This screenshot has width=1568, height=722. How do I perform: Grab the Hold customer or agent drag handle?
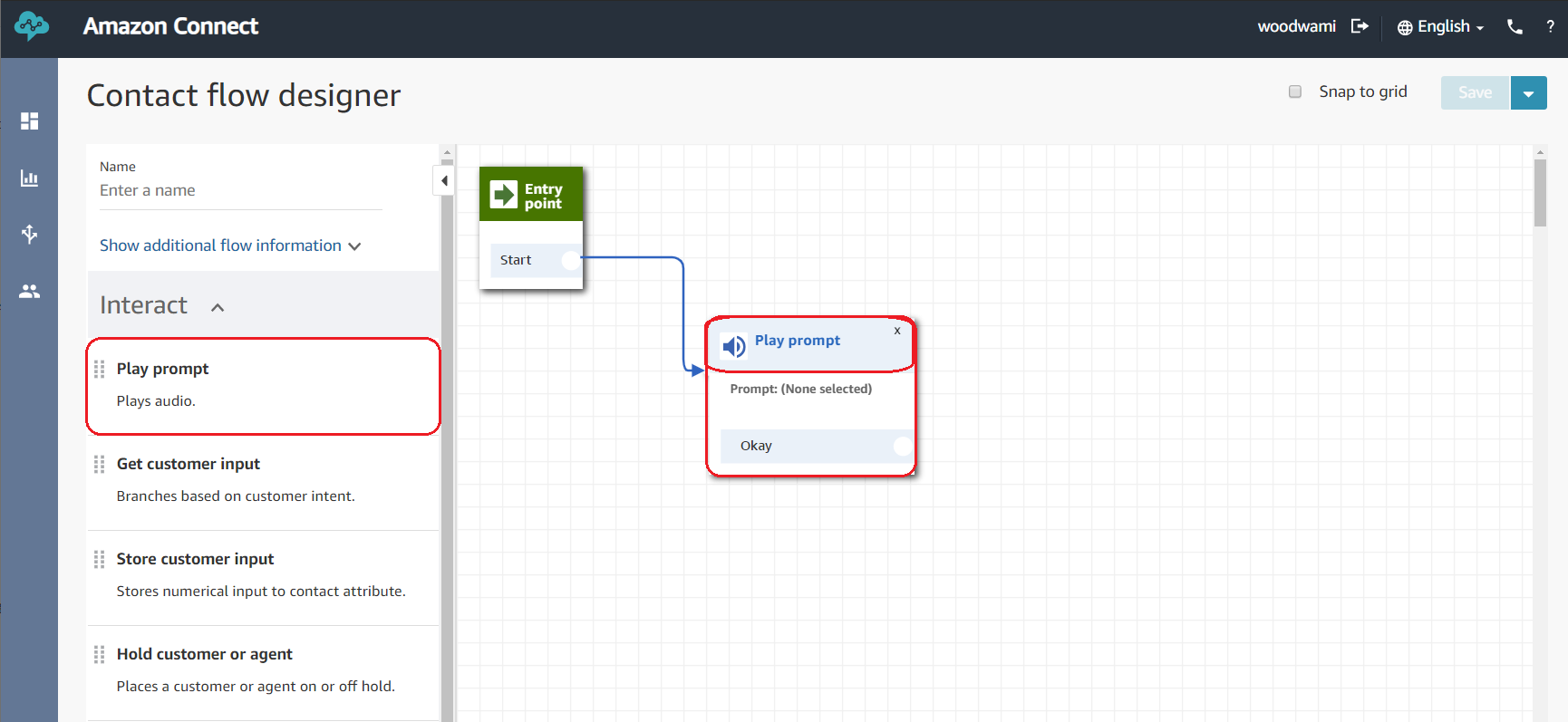100,655
